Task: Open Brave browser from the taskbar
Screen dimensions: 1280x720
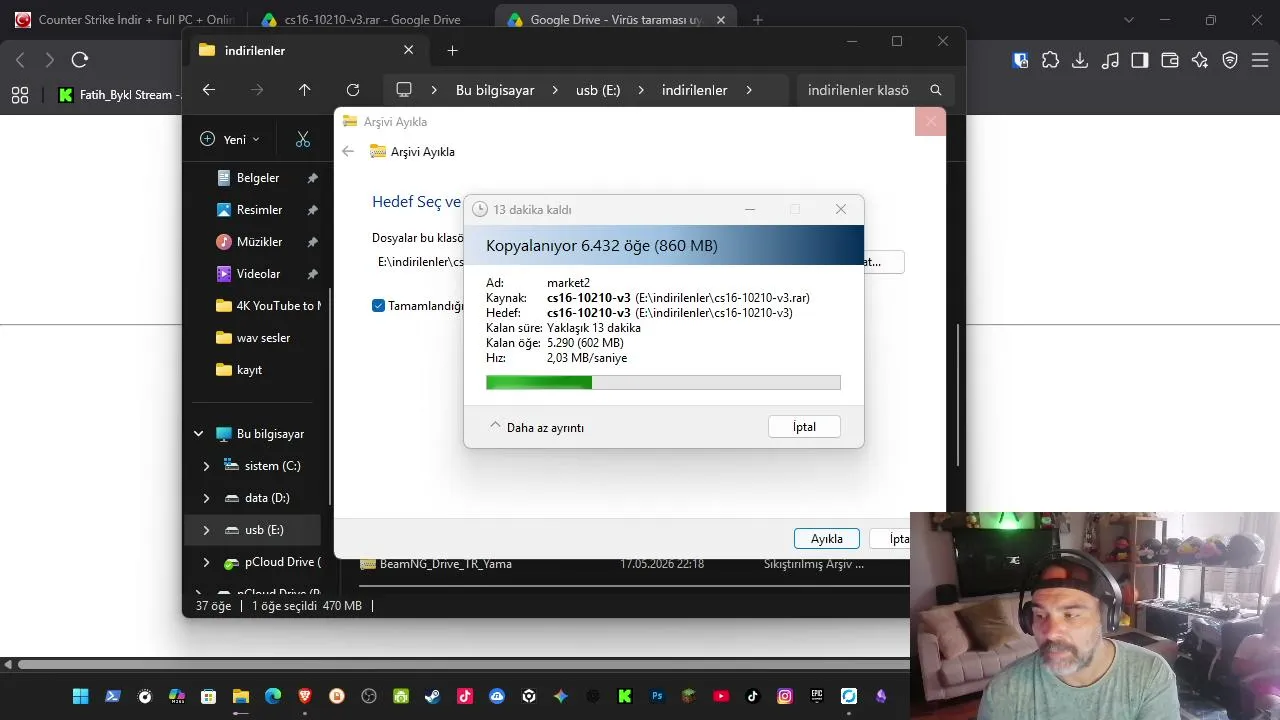Action: [304, 696]
